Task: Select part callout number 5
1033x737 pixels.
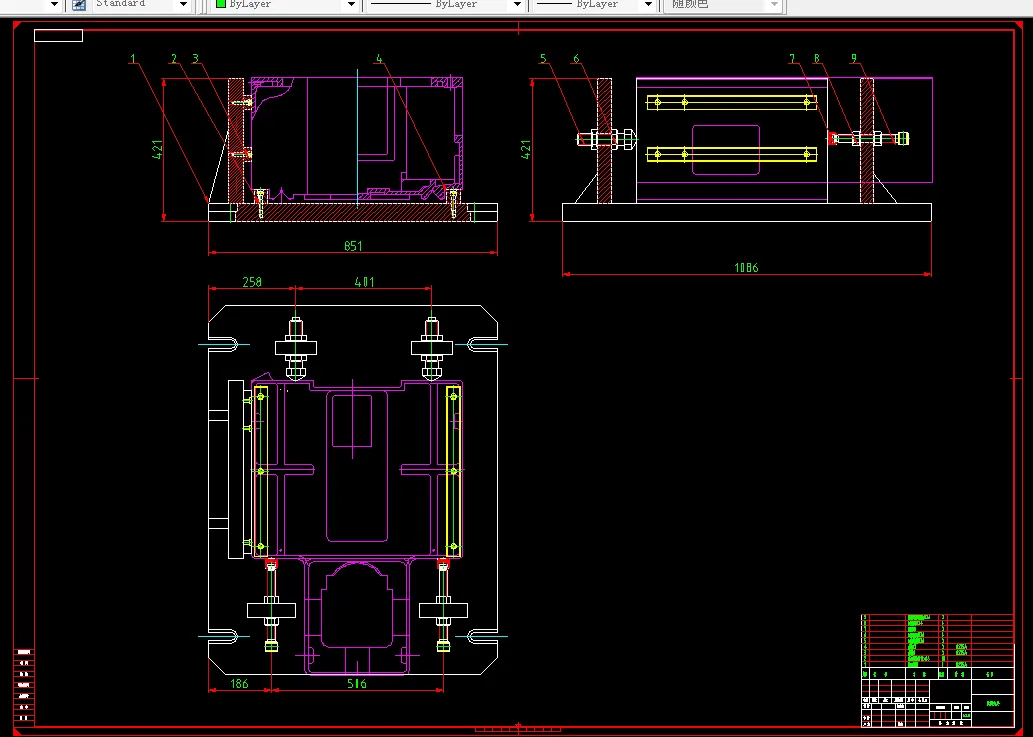Action: [x=543, y=59]
